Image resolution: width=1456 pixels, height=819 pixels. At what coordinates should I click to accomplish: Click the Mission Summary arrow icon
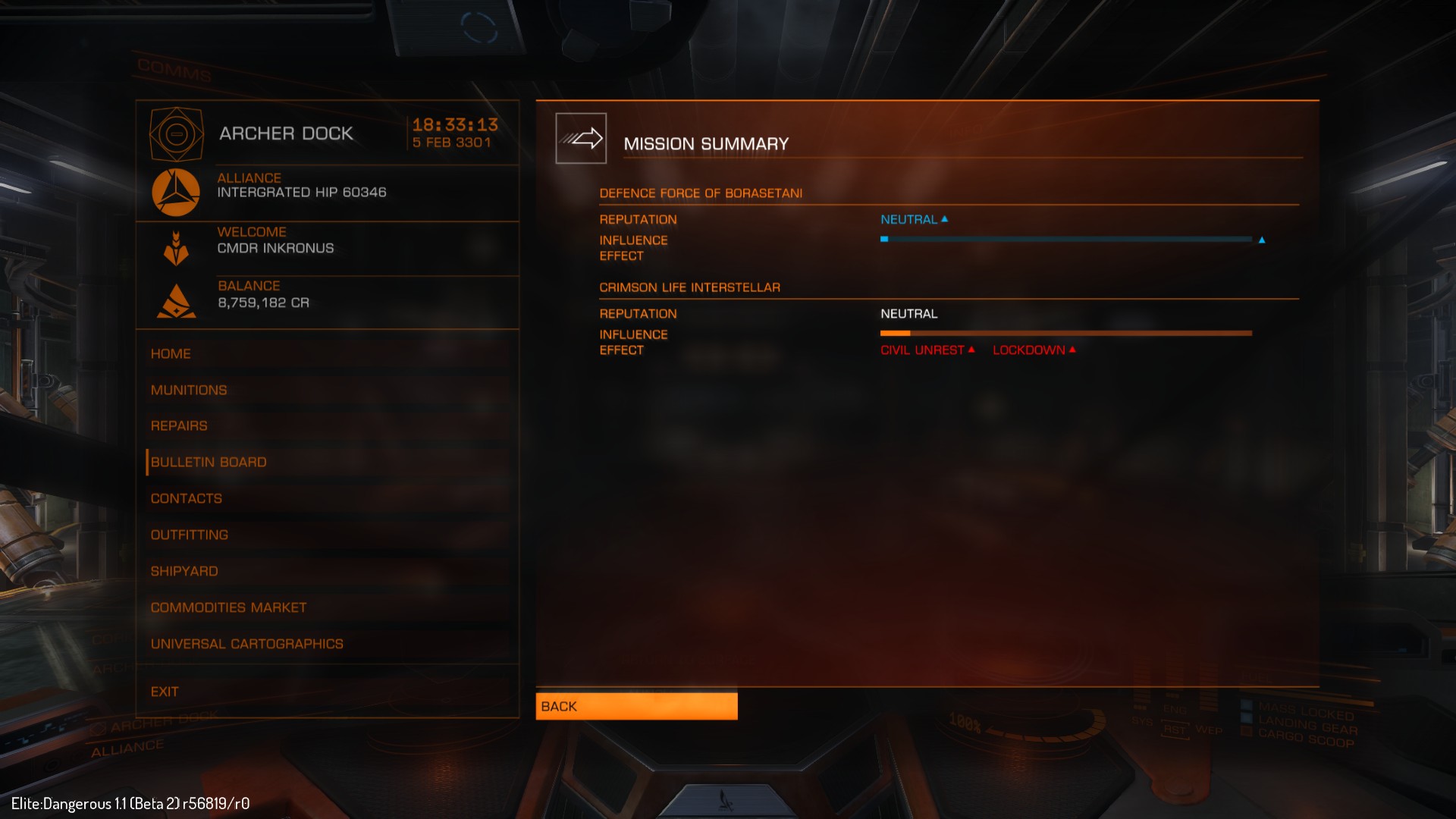581,138
